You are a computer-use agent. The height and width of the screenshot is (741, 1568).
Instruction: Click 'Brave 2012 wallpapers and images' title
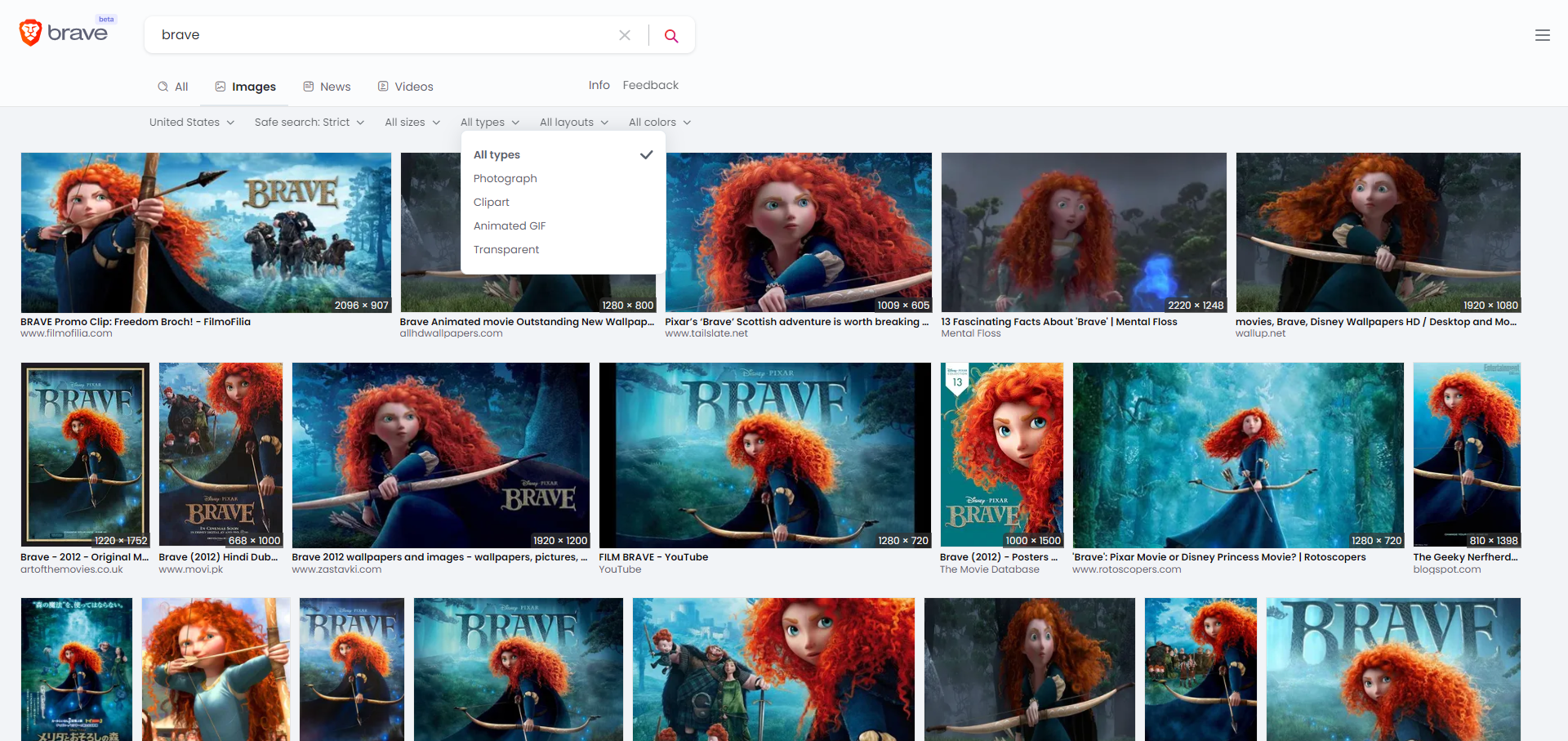point(439,557)
